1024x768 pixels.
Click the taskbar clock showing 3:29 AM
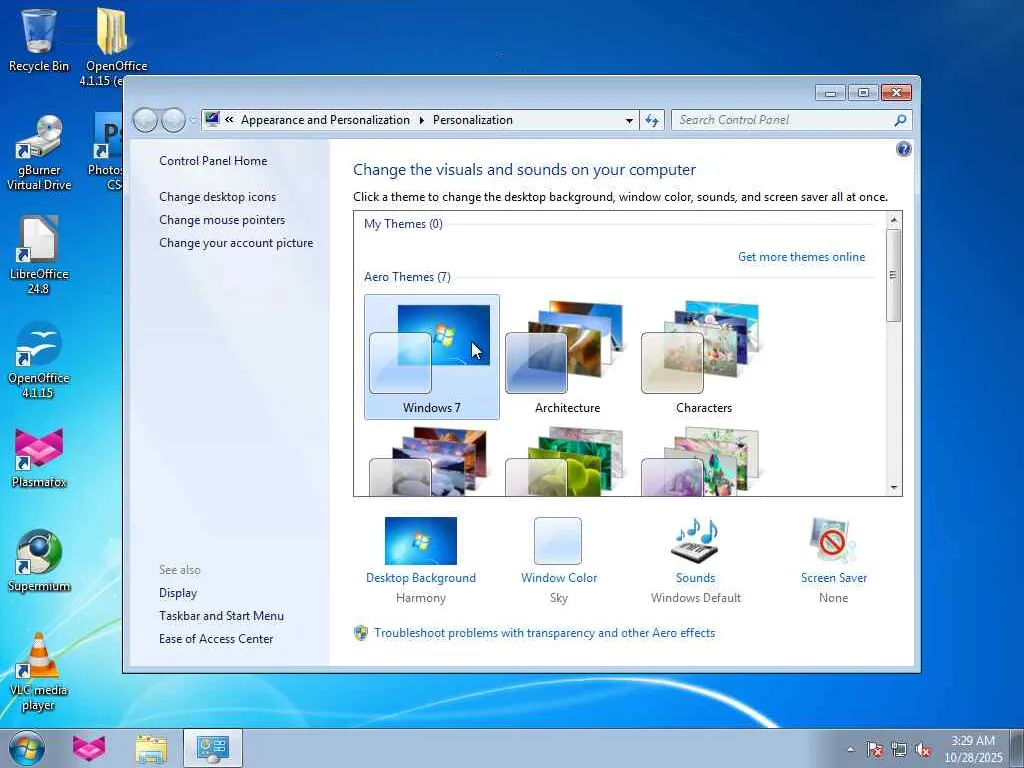pos(973,749)
